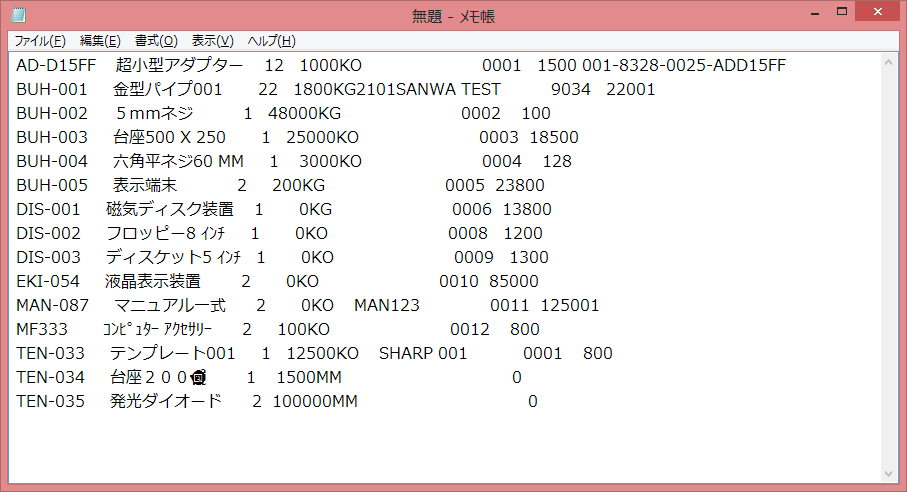This screenshot has width=907, height=492.
Task: Open the 編集(E) menu
Action: point(100,41)
